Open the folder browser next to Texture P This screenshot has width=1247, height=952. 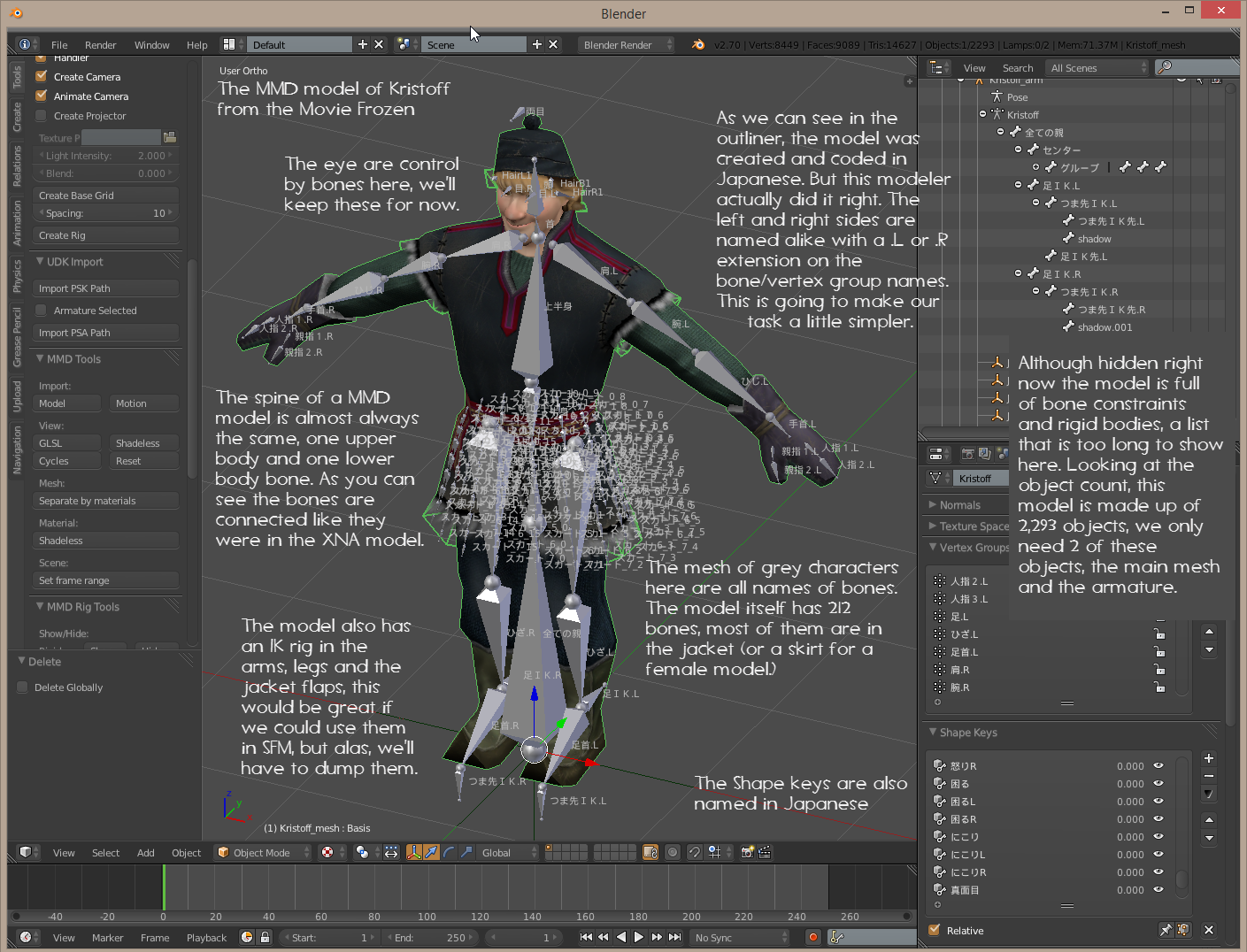tap(170, 137)
